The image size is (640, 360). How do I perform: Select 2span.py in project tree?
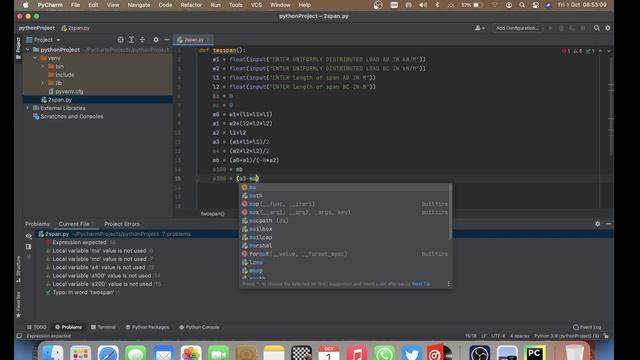click(98, 100)
